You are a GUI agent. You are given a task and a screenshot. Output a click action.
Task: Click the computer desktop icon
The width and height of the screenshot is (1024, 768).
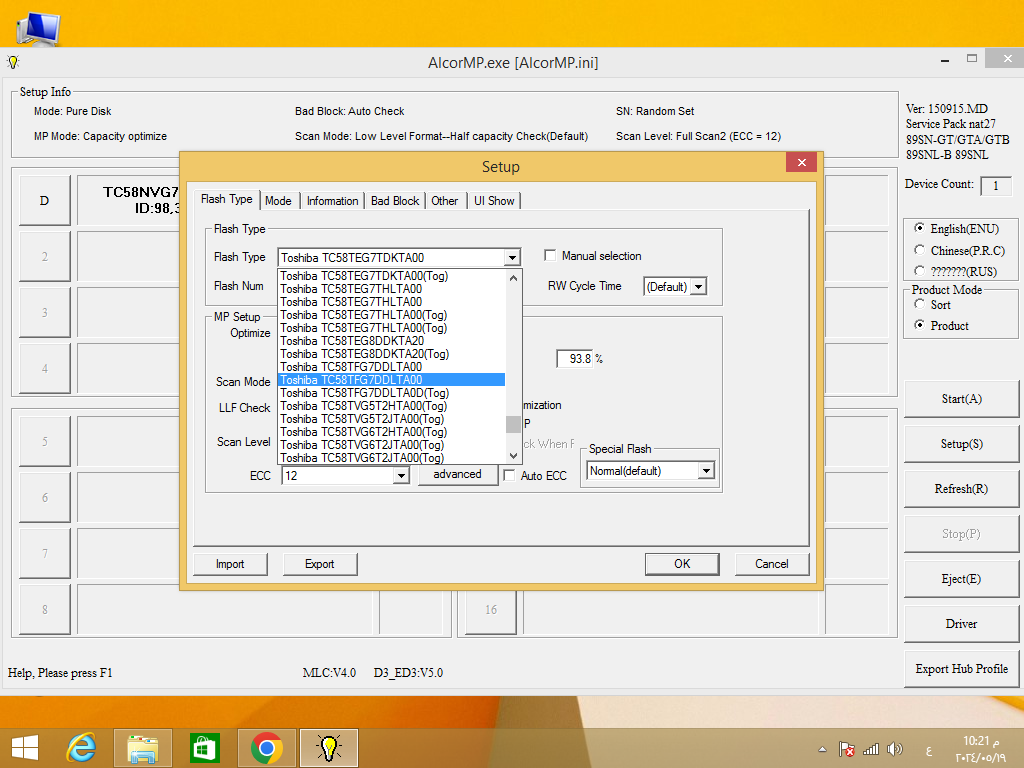click(x=38, y=29)
